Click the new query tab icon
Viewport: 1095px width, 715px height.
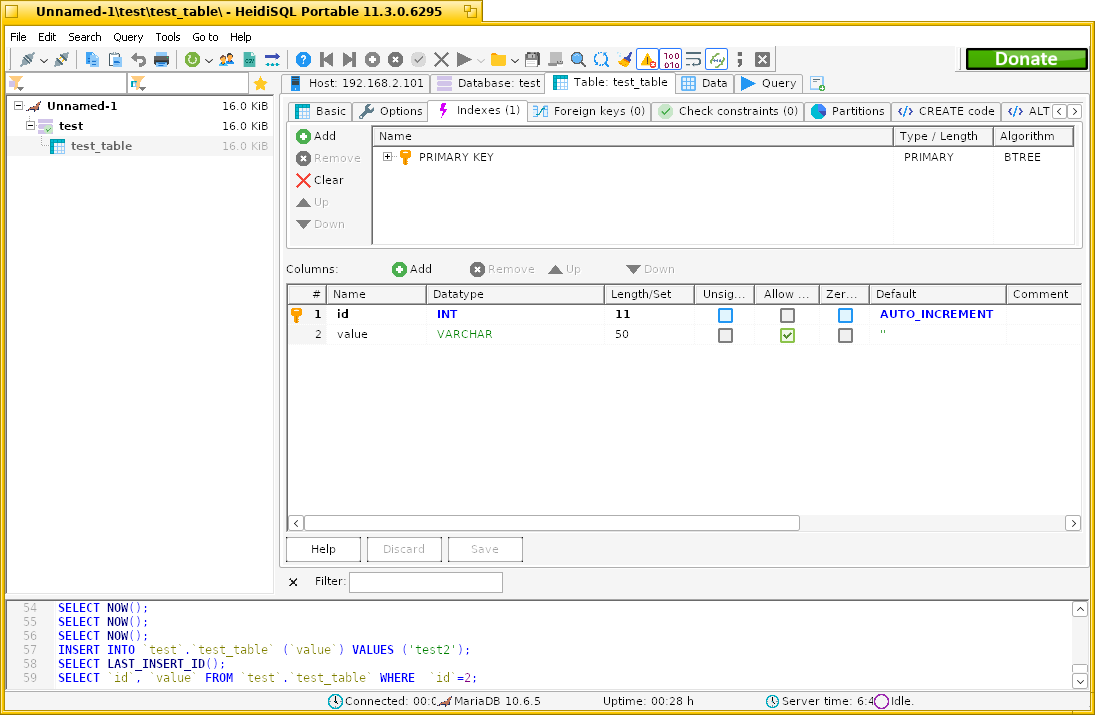pyautogui.click(x=818, y=84)
